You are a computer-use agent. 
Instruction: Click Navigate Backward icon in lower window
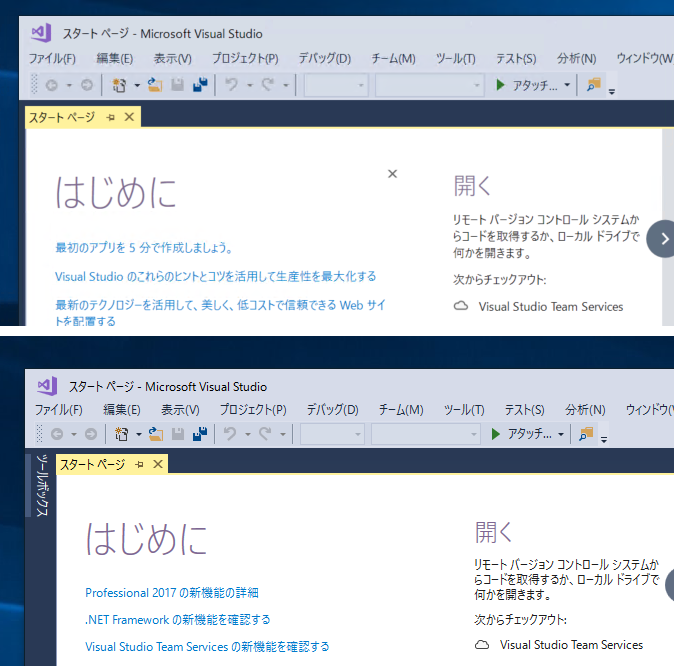point(57,434)
